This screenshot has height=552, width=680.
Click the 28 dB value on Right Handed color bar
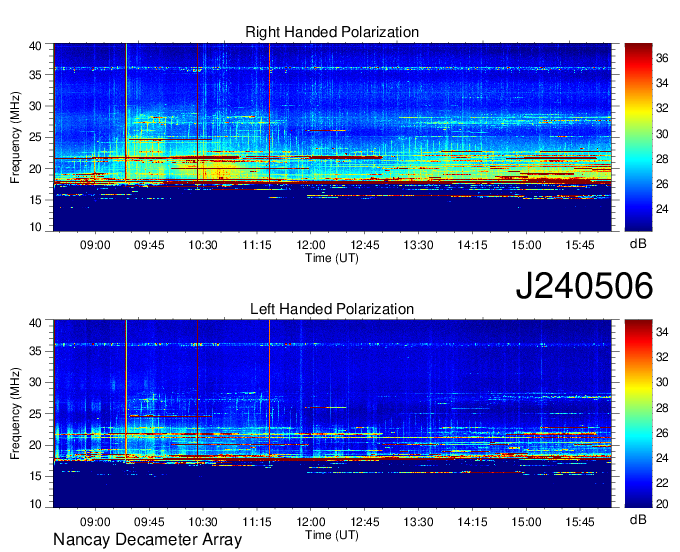click(x=662, y=159)
